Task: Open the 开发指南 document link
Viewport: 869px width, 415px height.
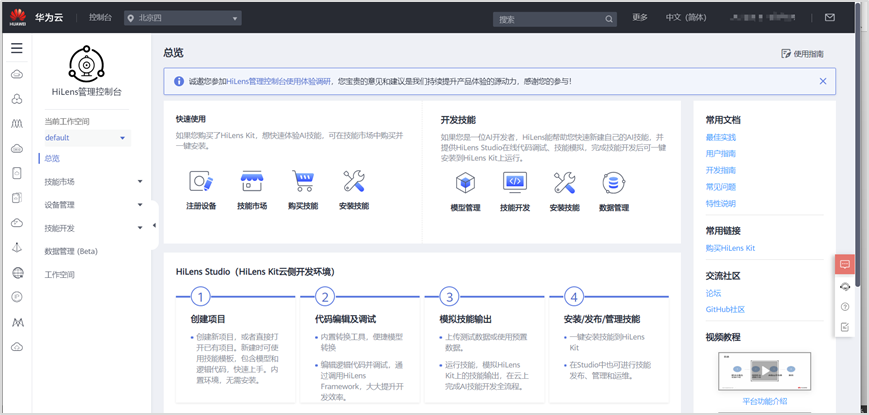Action: 720,170
